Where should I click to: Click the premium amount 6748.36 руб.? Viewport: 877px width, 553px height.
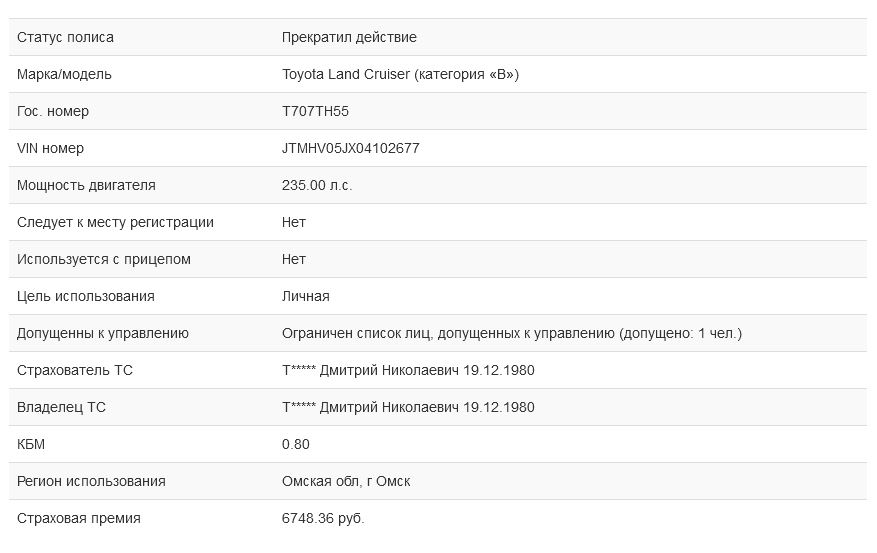point(323,518)
